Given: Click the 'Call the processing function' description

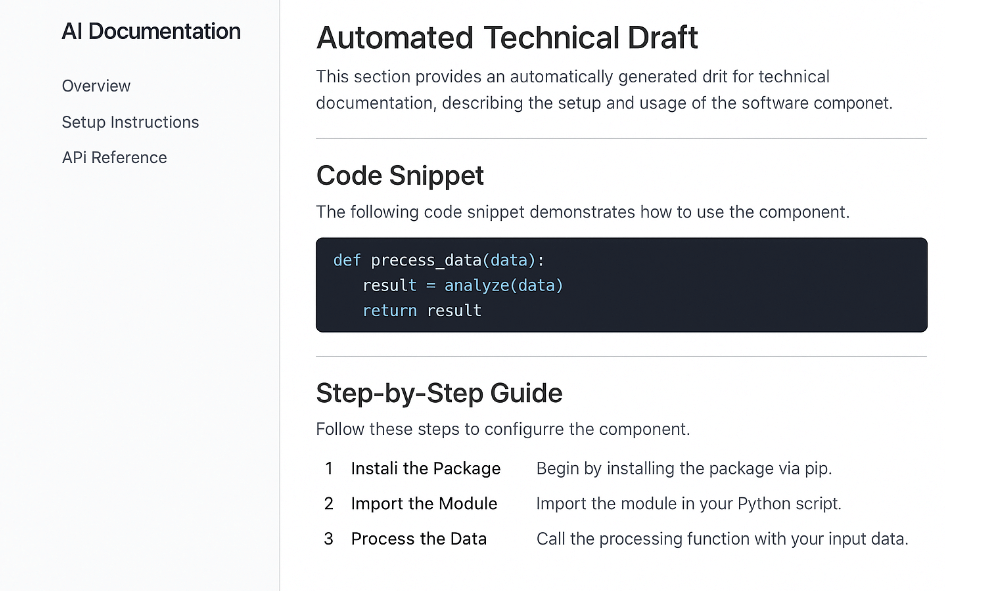Looking at the screenshot, I should tap(721, 539).
